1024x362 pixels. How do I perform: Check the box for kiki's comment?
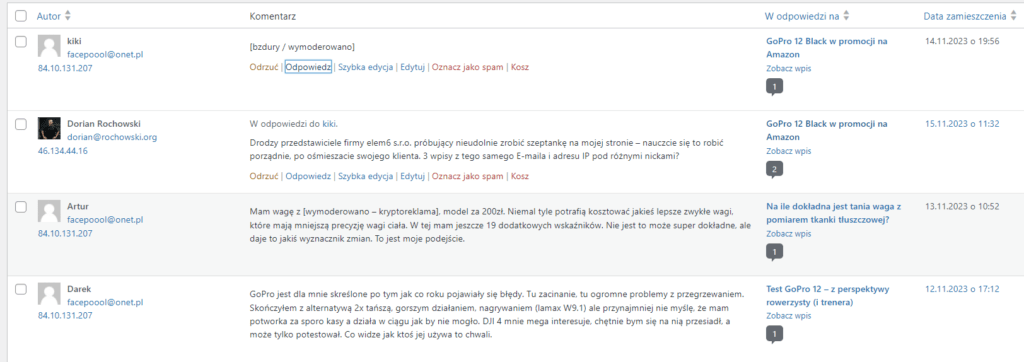click(x=21, y=42)
